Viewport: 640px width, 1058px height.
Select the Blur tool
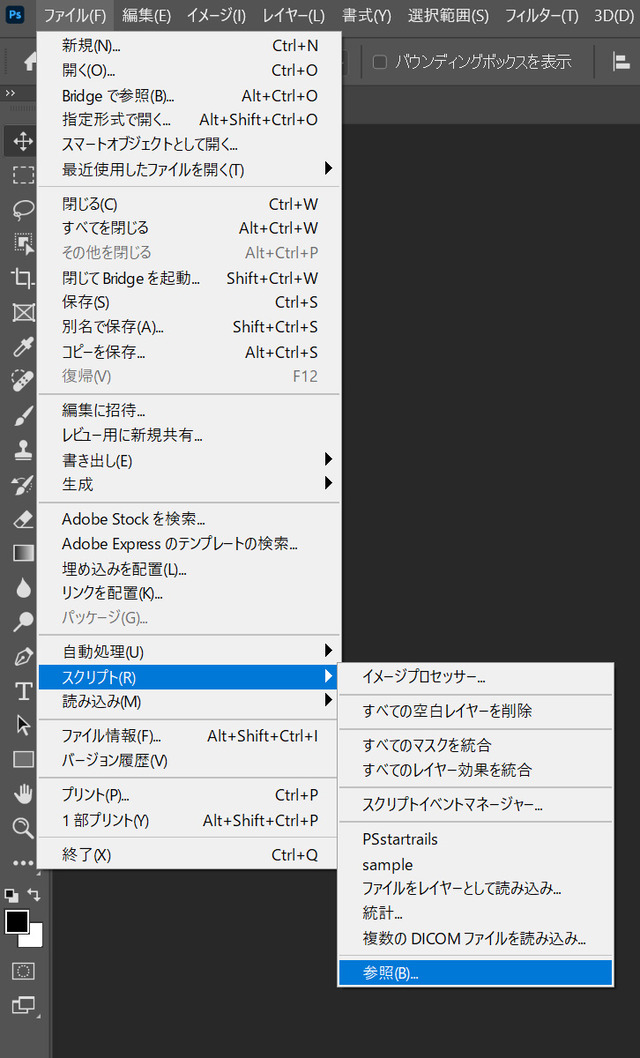(x=23, y=588)
